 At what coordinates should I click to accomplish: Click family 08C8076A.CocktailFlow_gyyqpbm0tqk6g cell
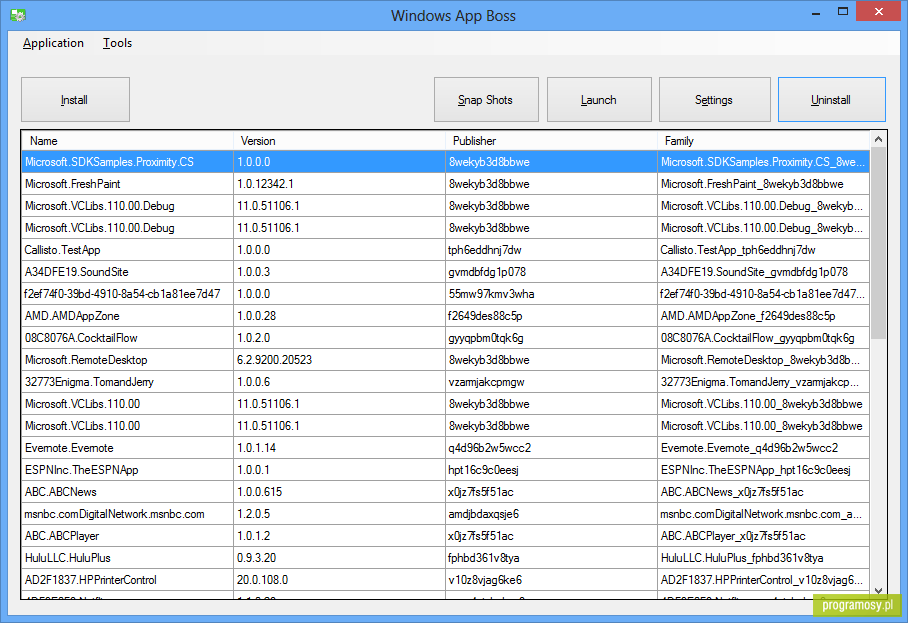click(763, 338)
